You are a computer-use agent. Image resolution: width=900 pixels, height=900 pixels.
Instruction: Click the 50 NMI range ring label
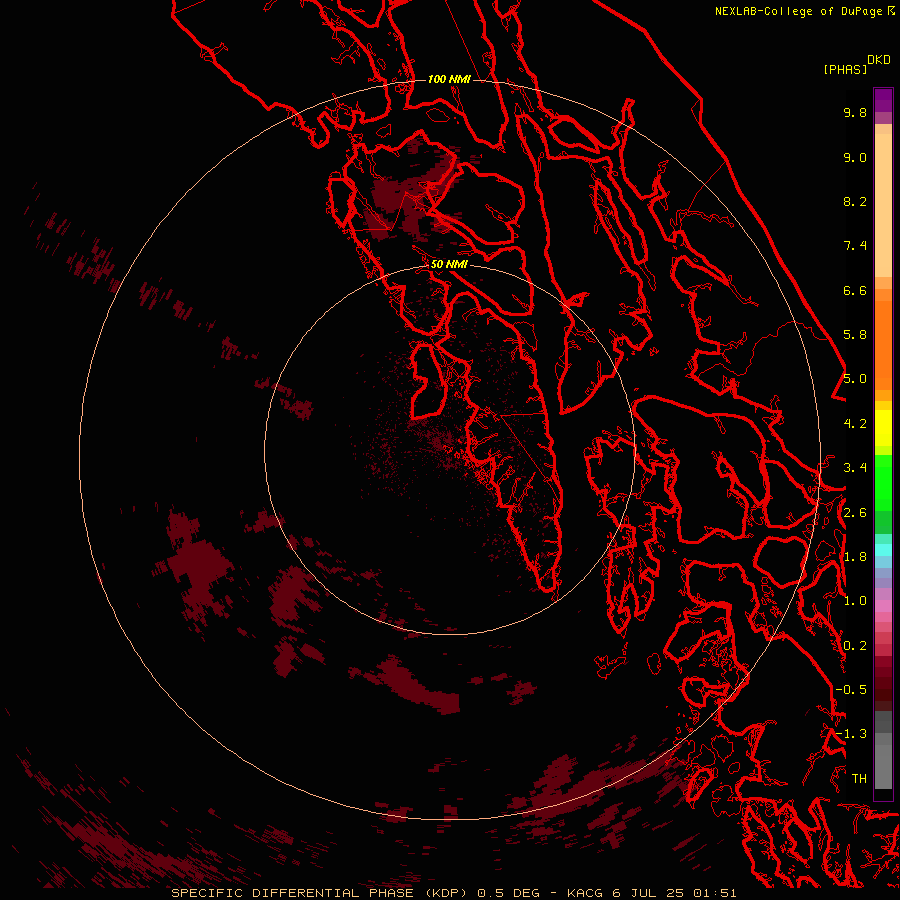[449, 264]
